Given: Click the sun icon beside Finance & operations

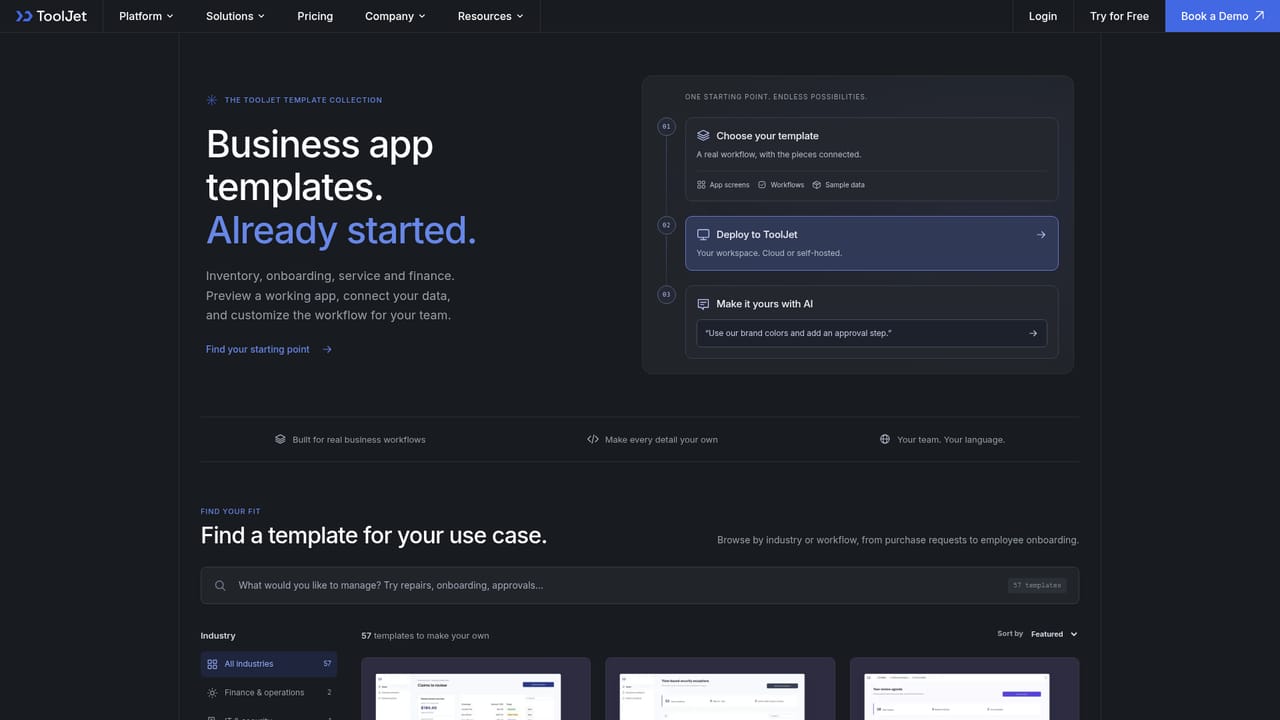Looking at the screenshot, I should (212, 692).
